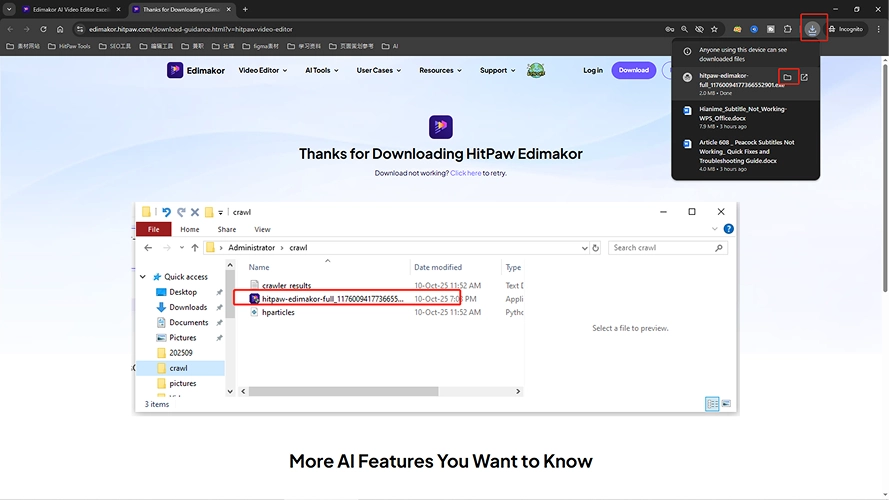Expand the Explorer ribbon chevron

(714, 229)
